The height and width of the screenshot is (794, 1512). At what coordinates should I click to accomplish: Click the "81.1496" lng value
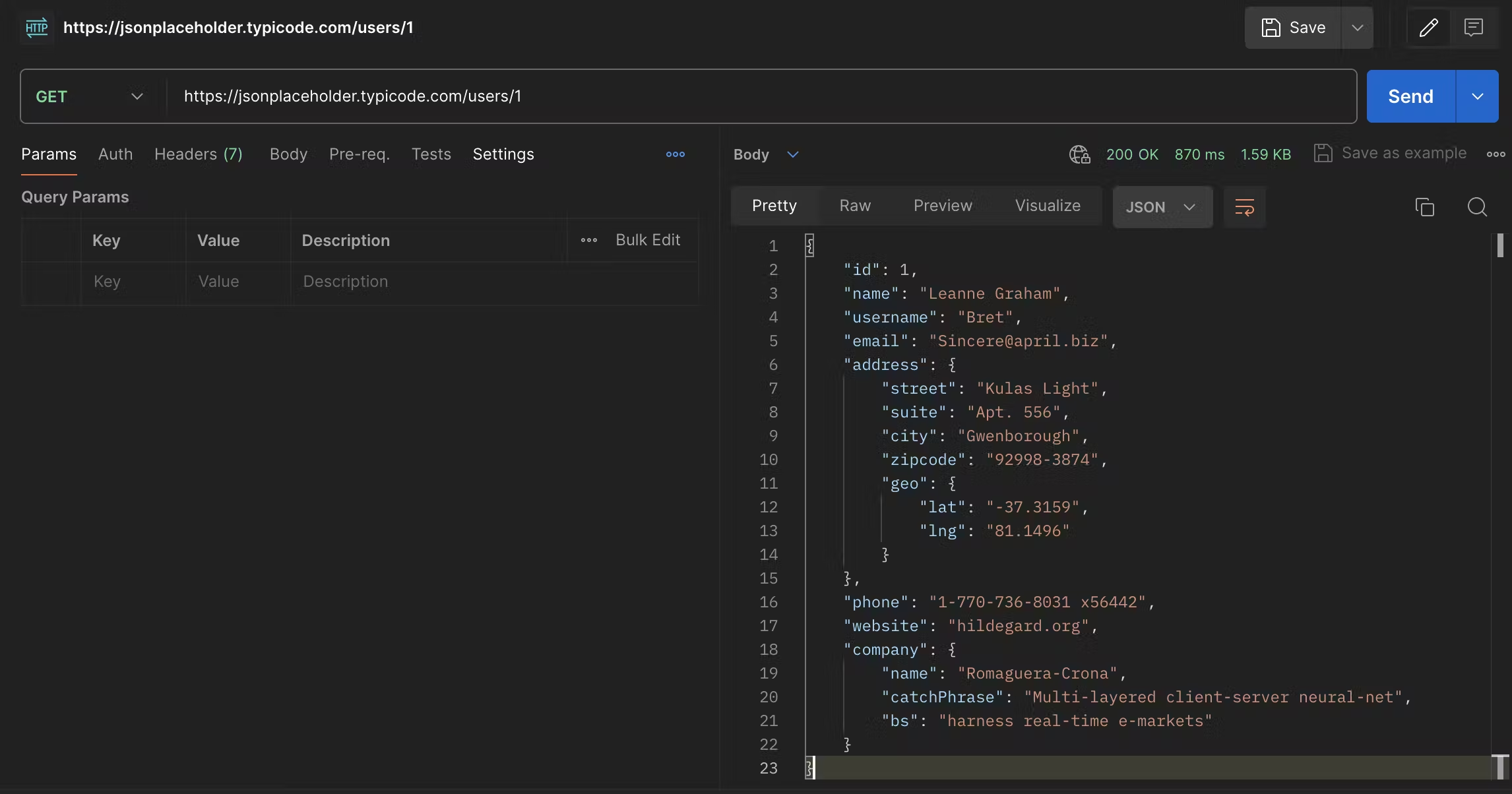[x=1028, y=531]
